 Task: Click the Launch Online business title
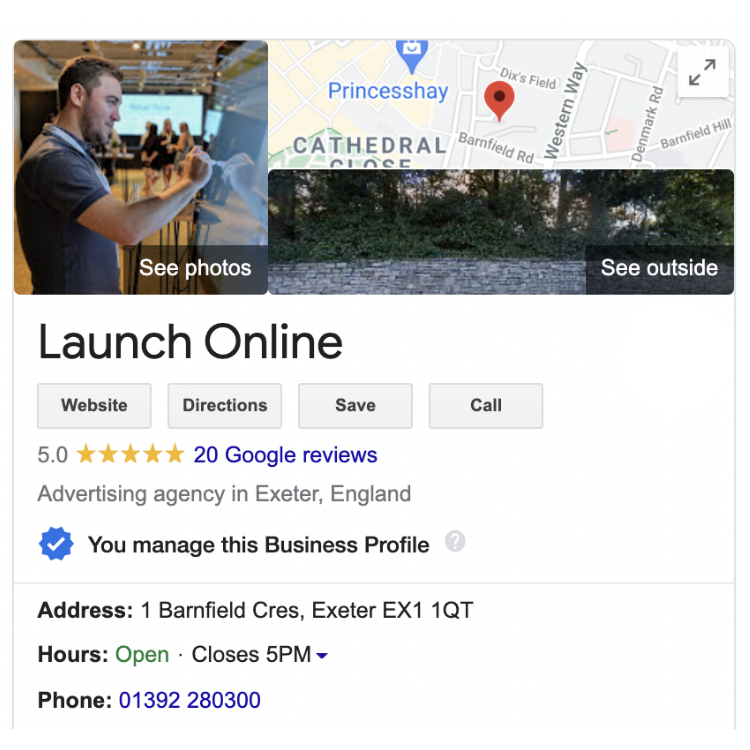tap(190, 342)
